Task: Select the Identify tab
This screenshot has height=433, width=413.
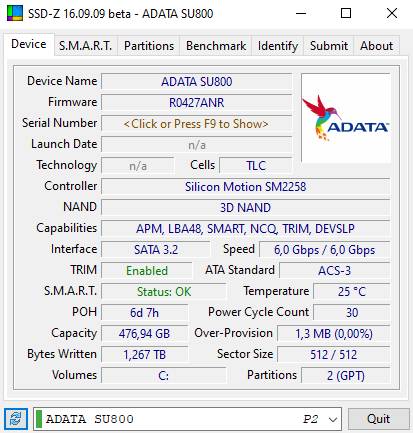Action: point(278,46)
